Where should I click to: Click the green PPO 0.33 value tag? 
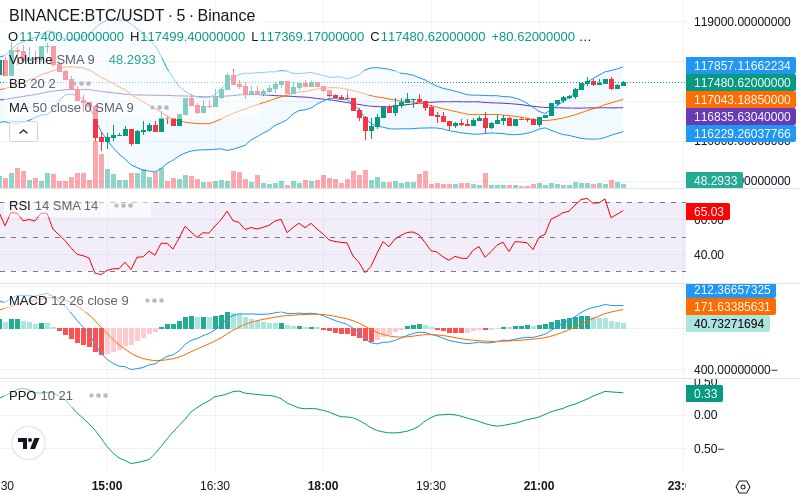point(705,394)
